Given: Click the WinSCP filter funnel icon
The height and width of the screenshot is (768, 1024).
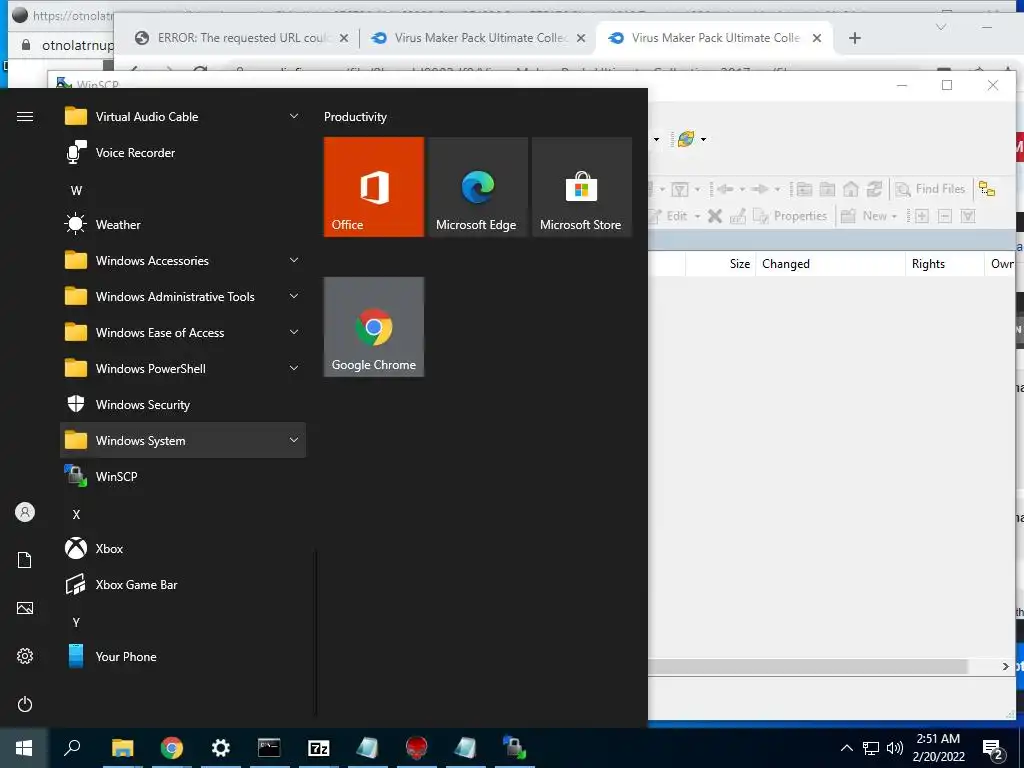Looking at the screenshot, I should (680, 189).
